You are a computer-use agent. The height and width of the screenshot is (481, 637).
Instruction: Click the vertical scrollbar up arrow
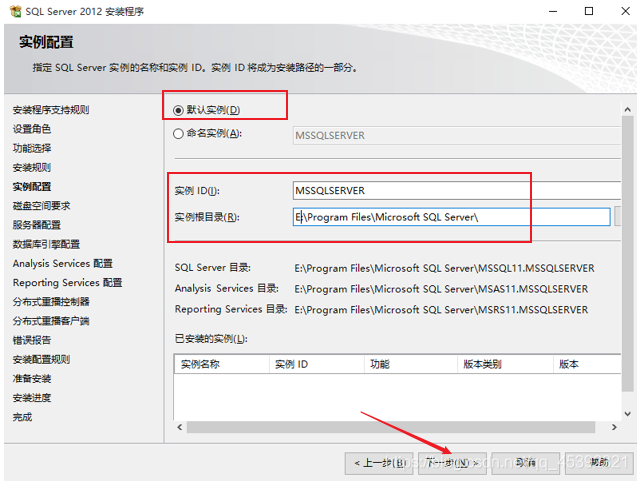[x=627, y=109]
